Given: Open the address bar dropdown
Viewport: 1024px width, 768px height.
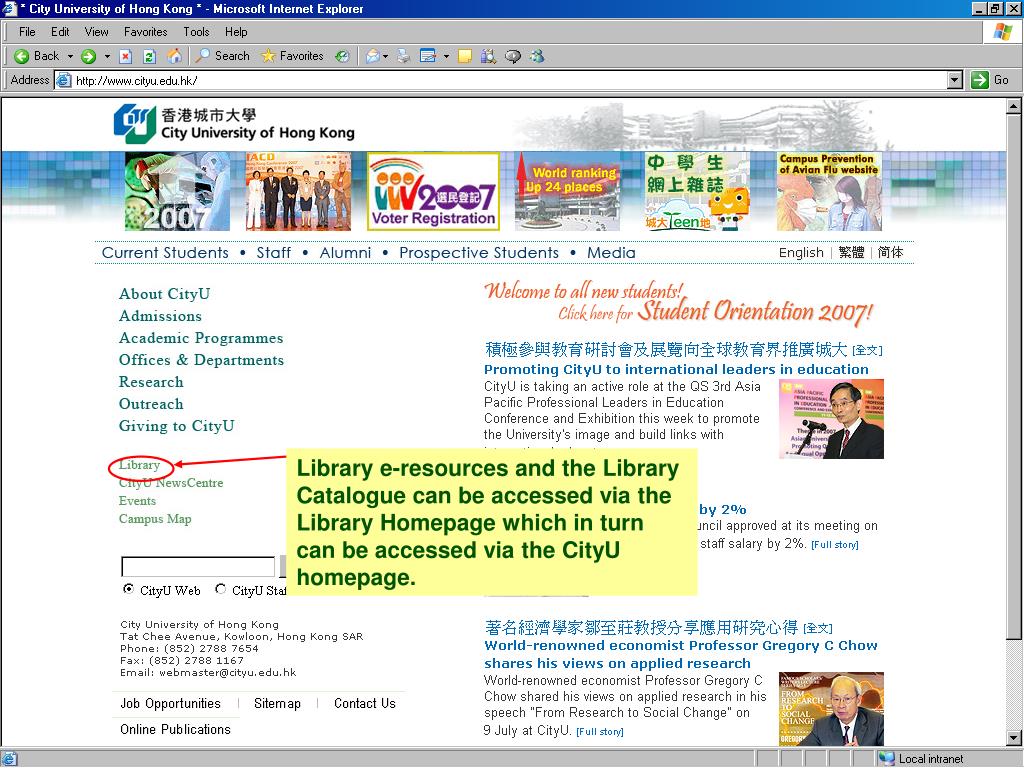Looking at the screenshot, I should coord(955,80).
